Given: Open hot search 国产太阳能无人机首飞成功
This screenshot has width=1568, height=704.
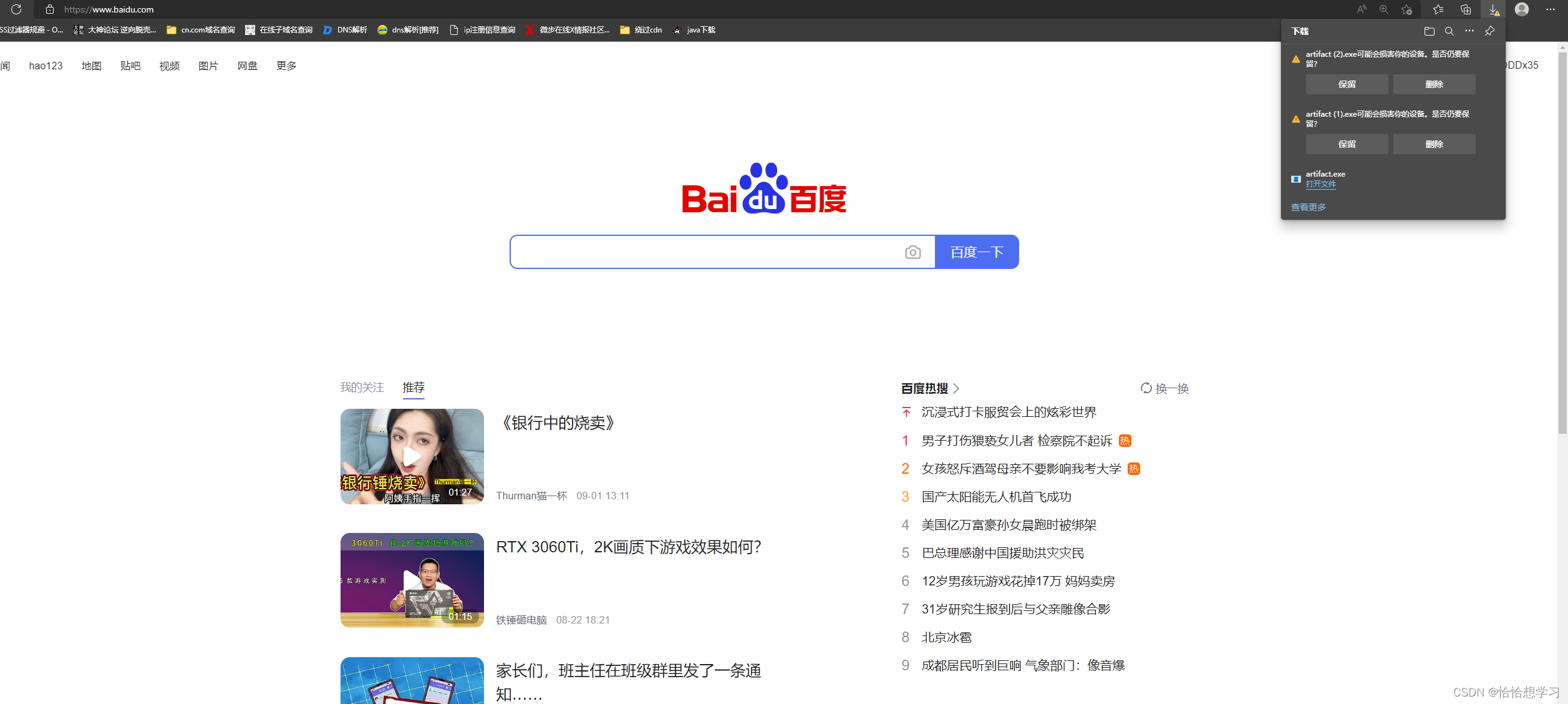Looking at the screenshot, I should [996, 497].
